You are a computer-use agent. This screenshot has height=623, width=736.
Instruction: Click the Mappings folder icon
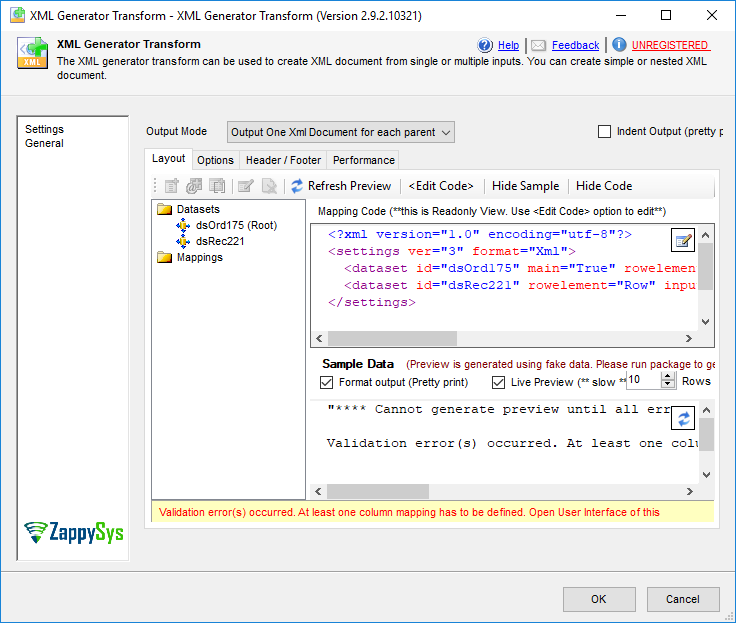[164, 257]
